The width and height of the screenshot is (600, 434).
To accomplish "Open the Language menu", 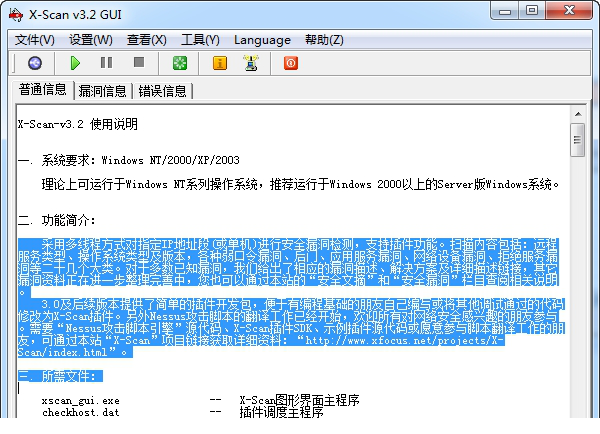I will (262, 40).
